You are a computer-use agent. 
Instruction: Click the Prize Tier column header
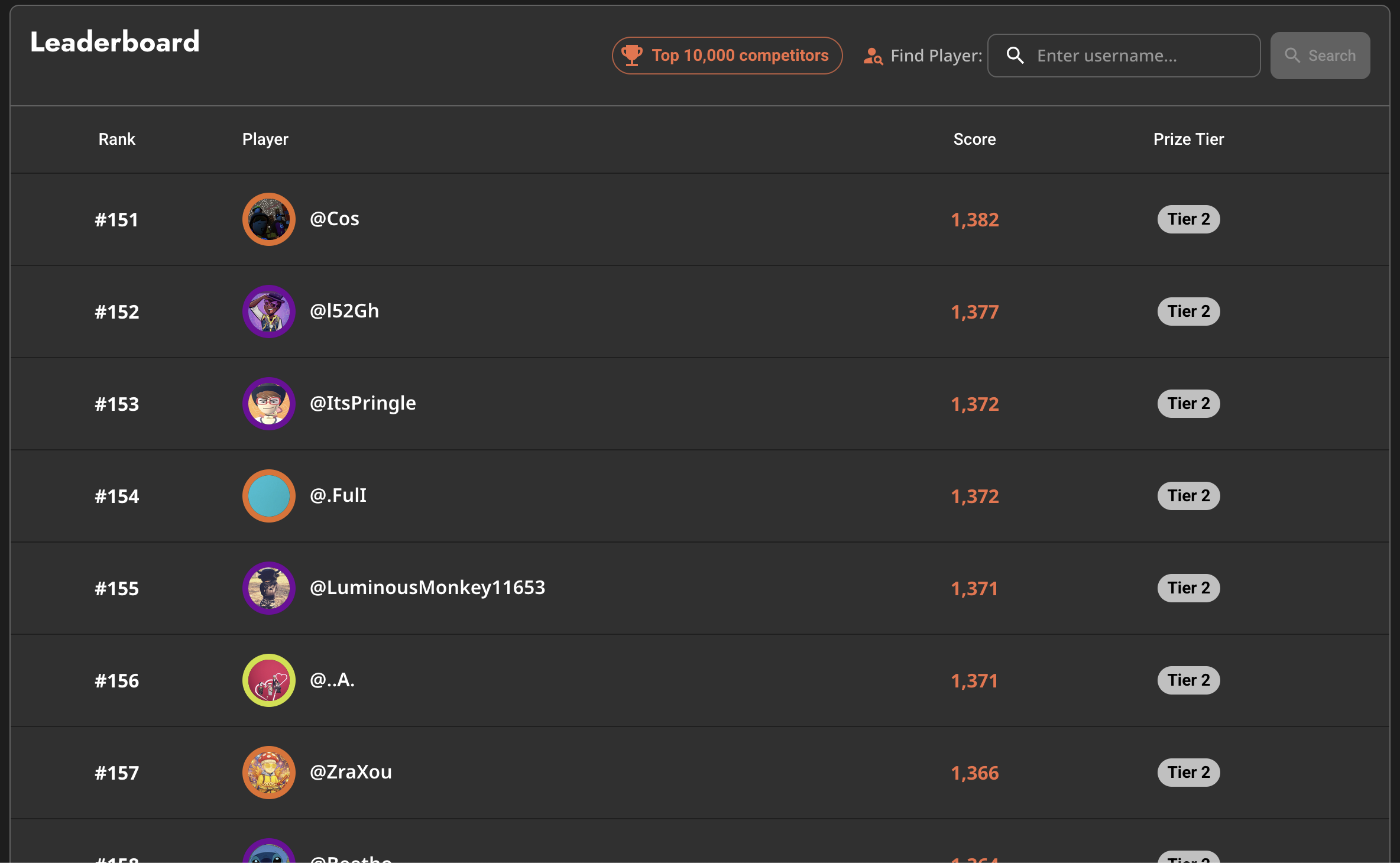[x=1188, y=139]
